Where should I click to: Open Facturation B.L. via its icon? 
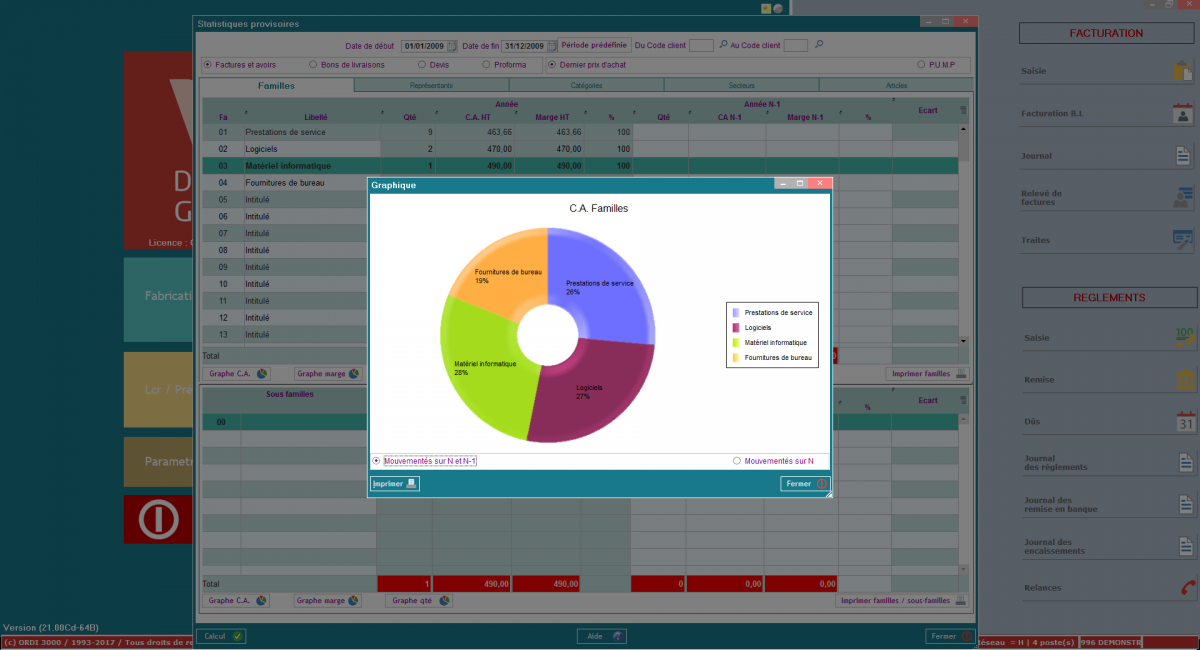click(x=1184, y=113)
